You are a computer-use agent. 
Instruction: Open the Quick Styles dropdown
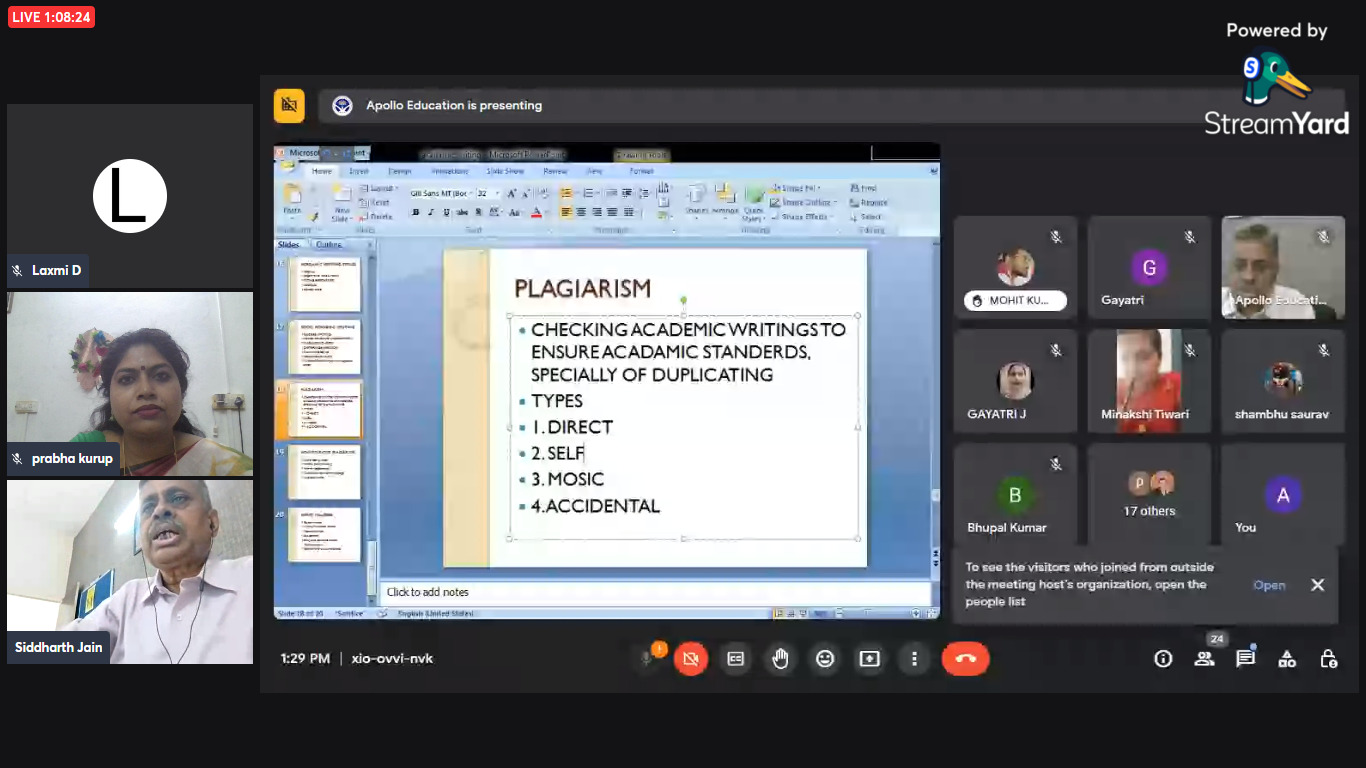(754, 203)
